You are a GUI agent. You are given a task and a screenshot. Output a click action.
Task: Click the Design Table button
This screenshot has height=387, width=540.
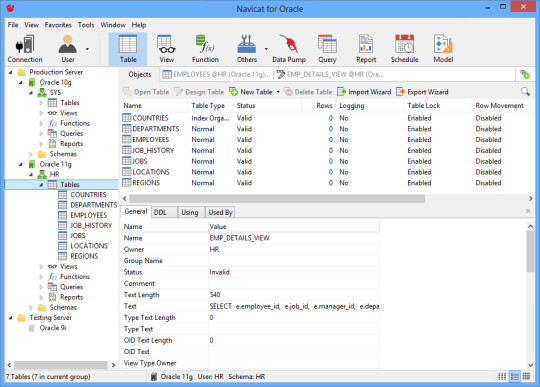[x=199, y=92]
